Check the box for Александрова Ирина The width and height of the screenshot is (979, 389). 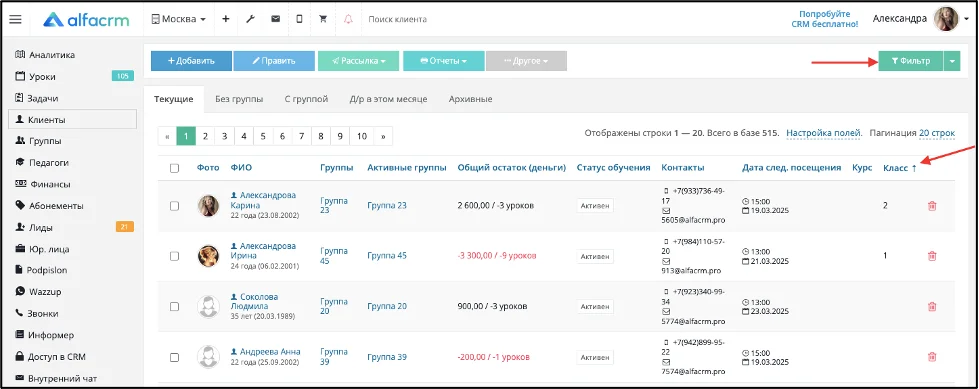174,256
